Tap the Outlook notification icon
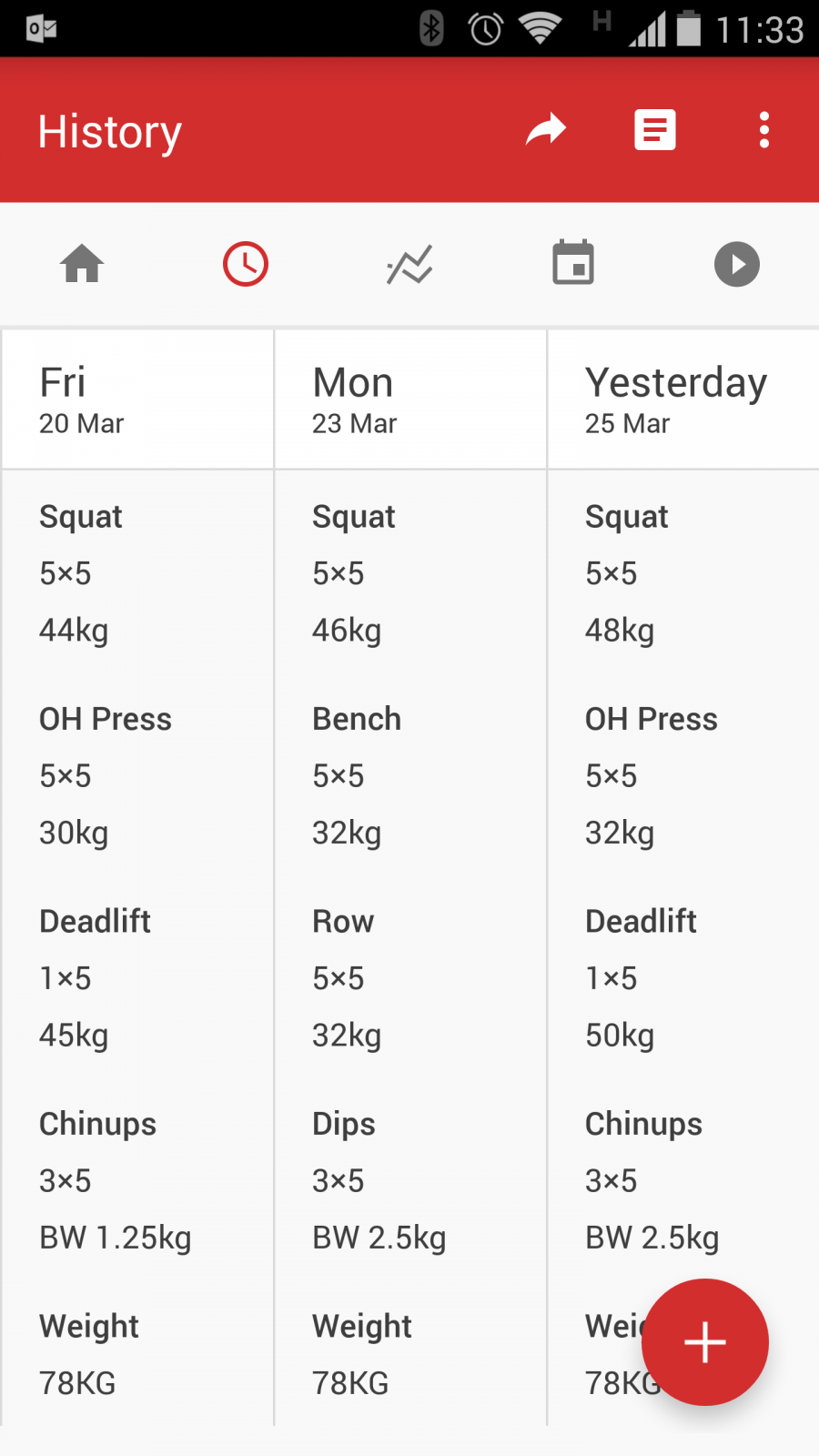819x1456 pixels. click(x=42, y=29)
